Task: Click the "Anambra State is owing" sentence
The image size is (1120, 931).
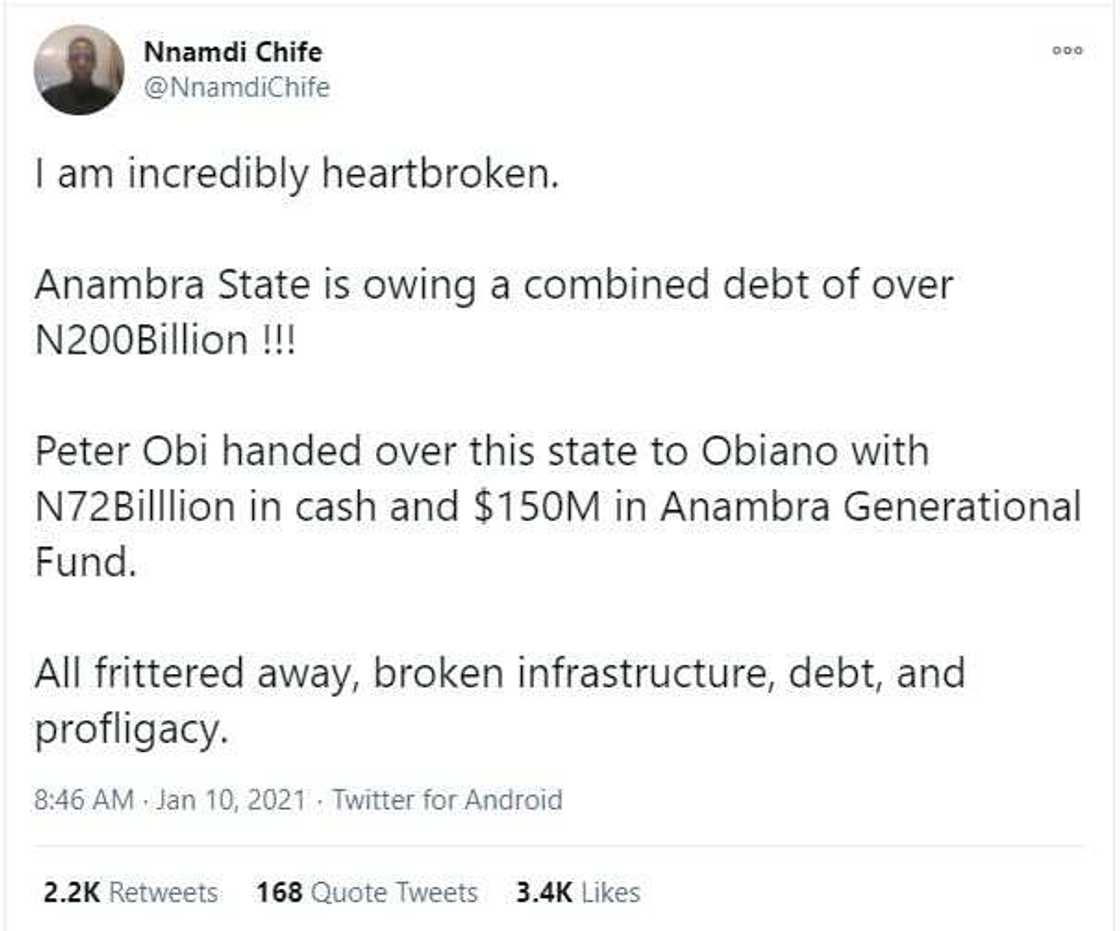Action: pyautogui.click(x=494, y=285)
